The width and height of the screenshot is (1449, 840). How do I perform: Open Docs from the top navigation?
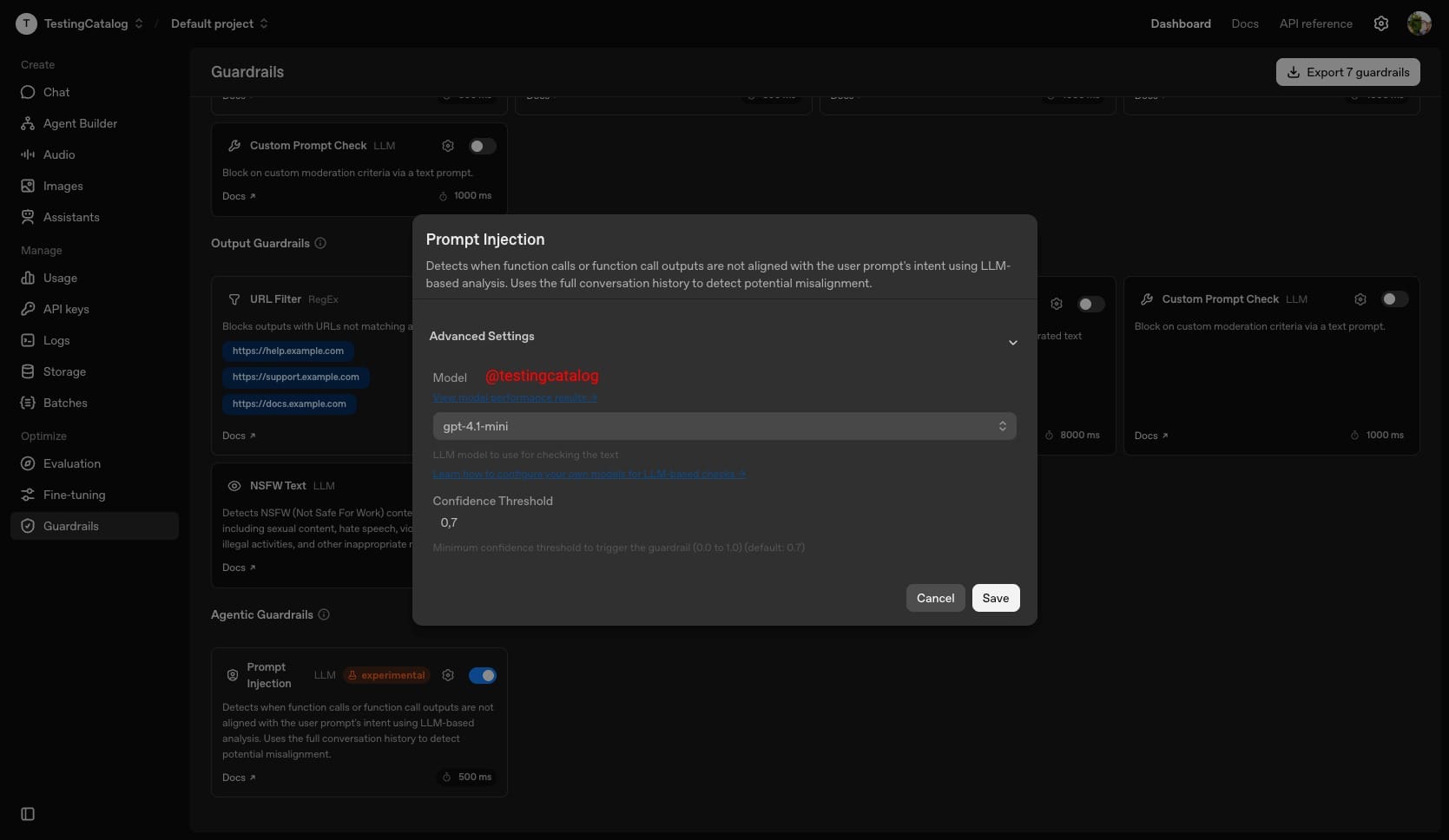1245,23
